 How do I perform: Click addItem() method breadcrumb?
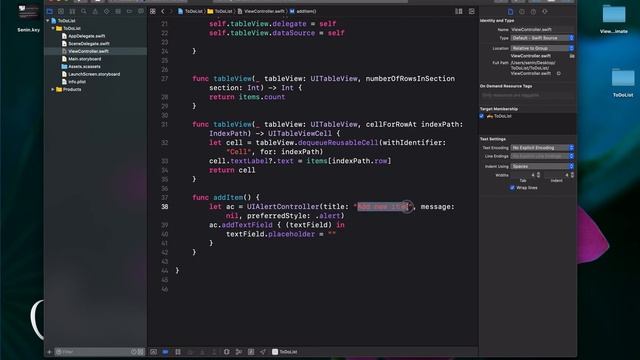(303, 11)
